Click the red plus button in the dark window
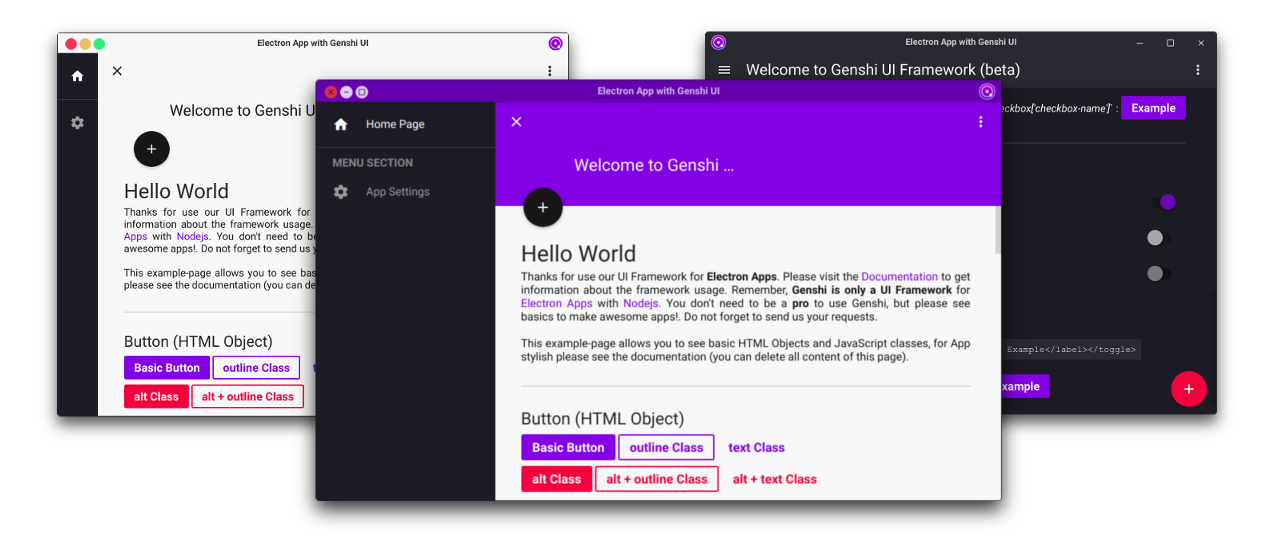The height and width of the screenshot is (550, 1280). pyautogui.click(x=1189, y=389)
